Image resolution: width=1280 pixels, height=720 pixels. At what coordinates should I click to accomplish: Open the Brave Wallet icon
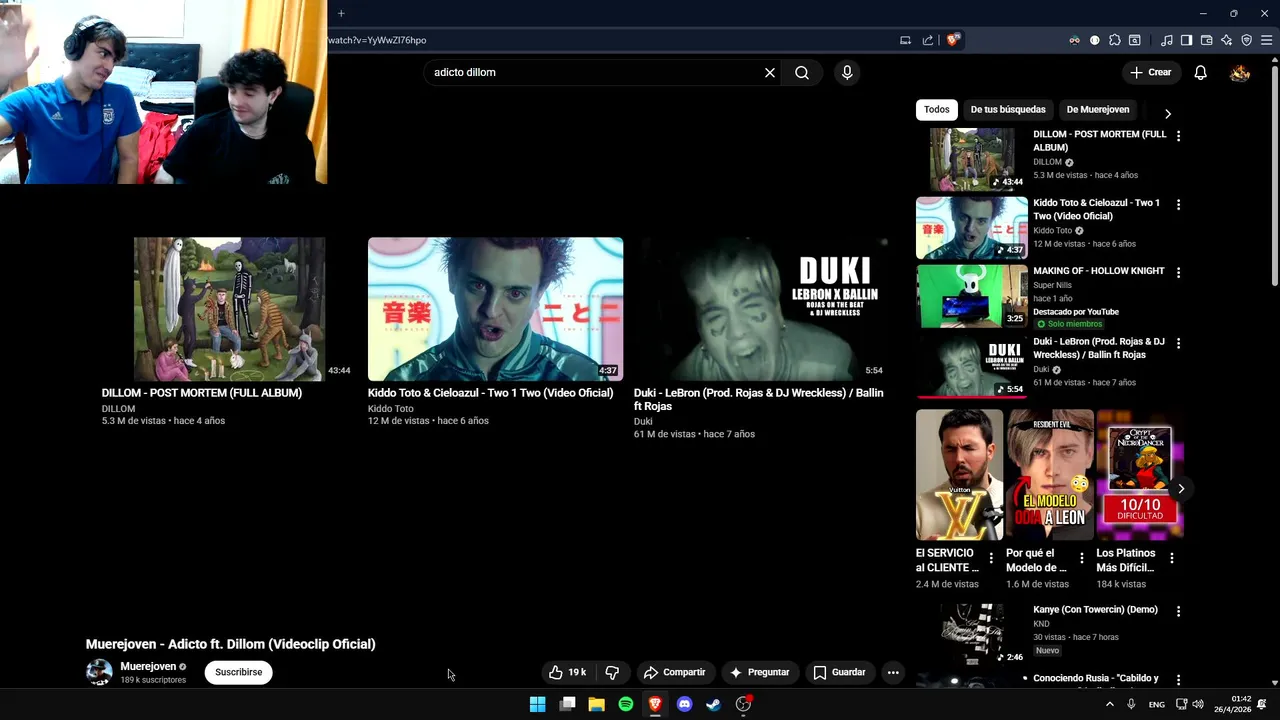coord(1206,40)
